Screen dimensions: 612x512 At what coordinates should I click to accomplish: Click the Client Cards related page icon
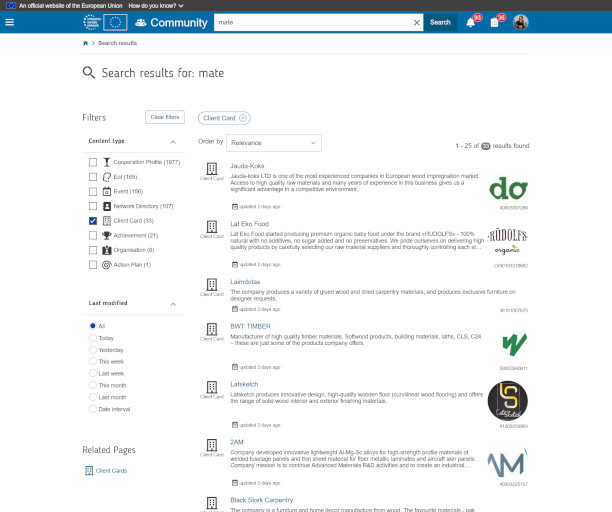(89, 471)
